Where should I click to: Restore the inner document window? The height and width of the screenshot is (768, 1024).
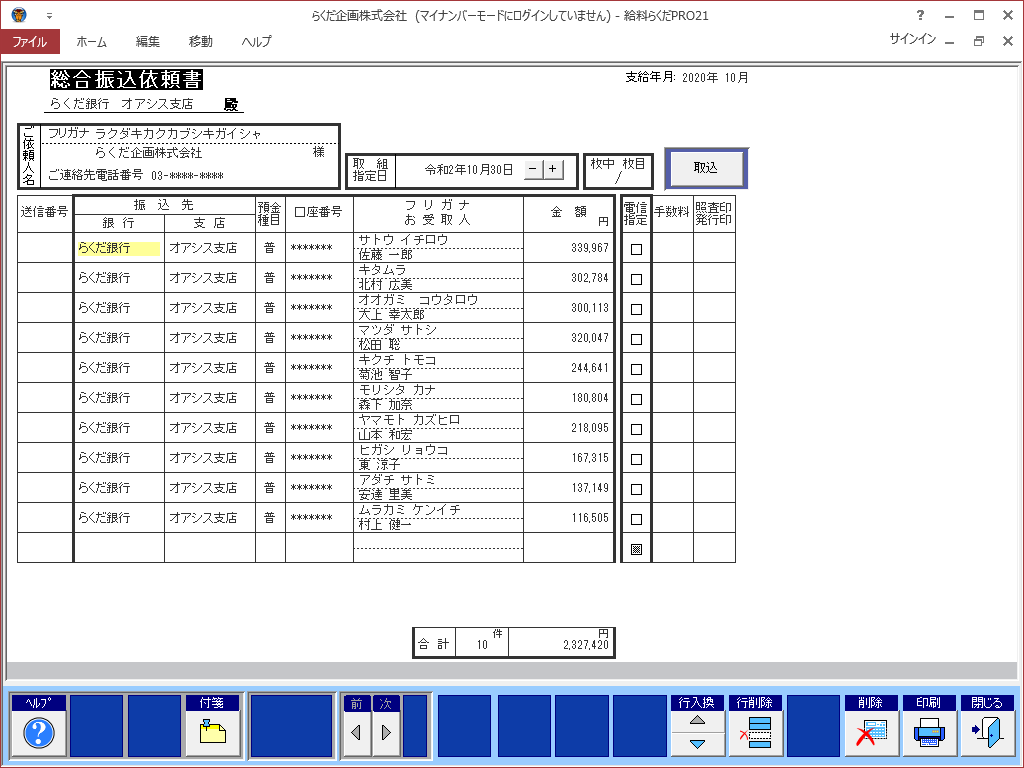(978, 41)
